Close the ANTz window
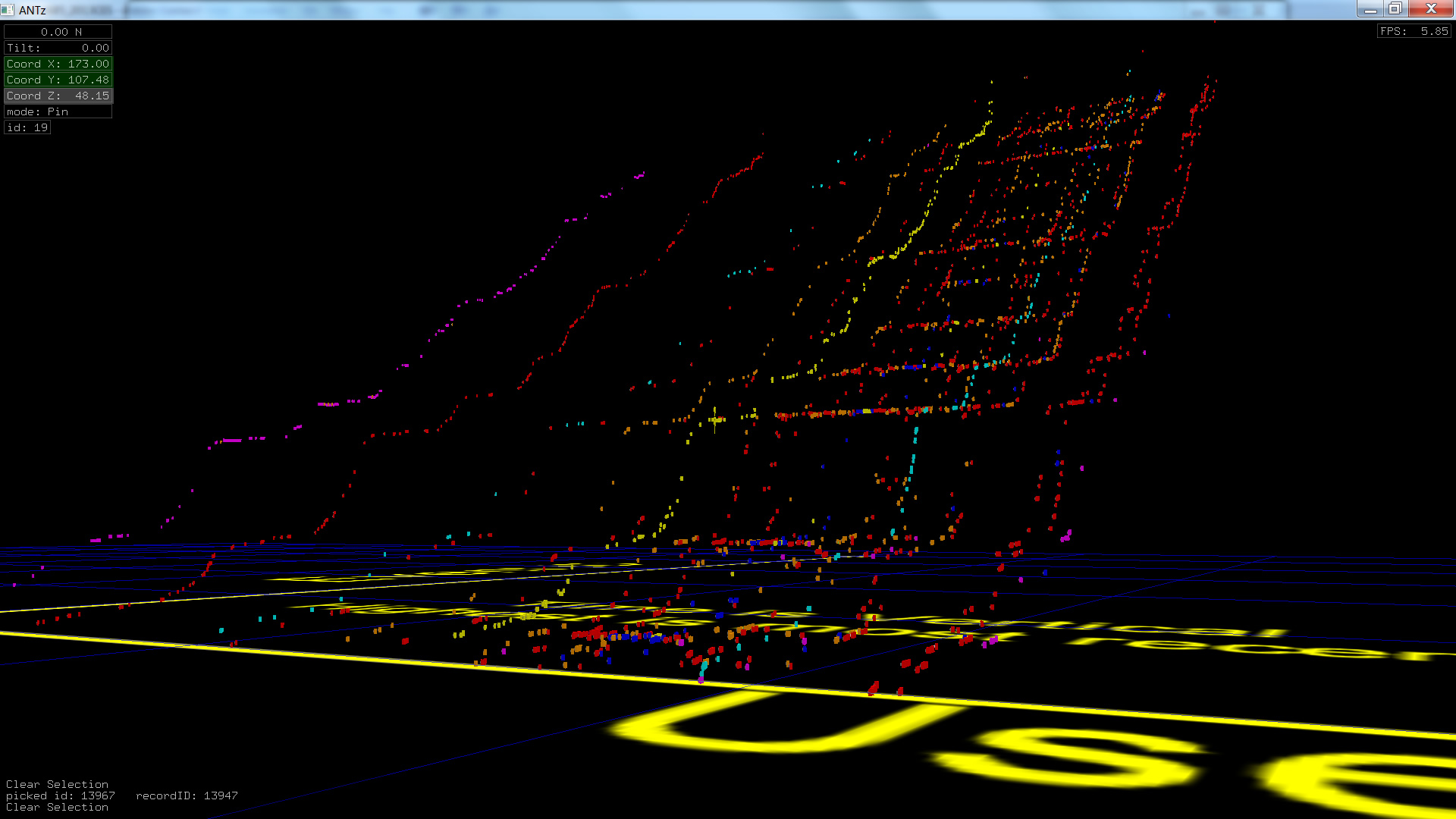Image resolution: width=1456 pixels, height=819 pixels. point(1431,9)
